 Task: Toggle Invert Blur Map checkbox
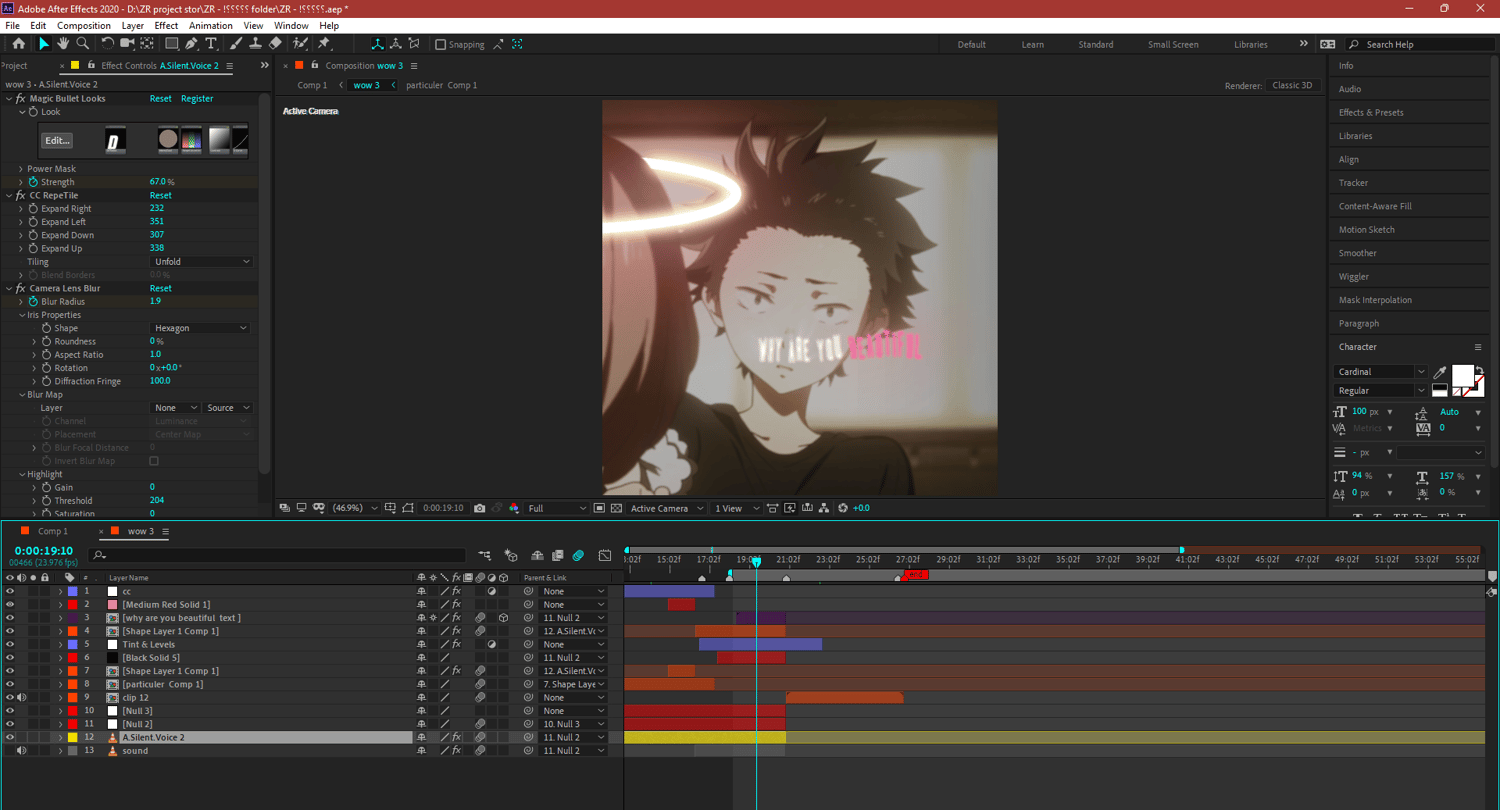click(x=154, y=461)
